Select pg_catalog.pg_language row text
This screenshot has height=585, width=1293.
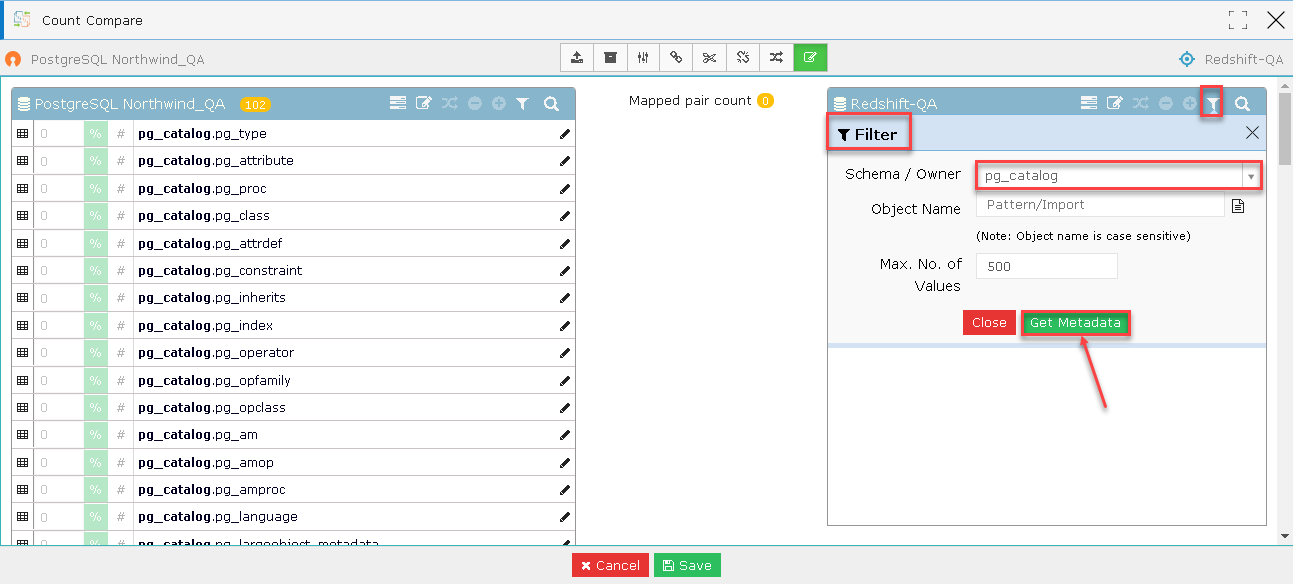pos(218,516)
